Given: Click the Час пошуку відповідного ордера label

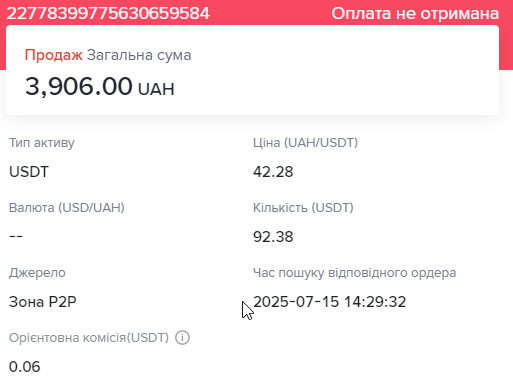Looking at the screenshot, I should [x=354, y=273].
